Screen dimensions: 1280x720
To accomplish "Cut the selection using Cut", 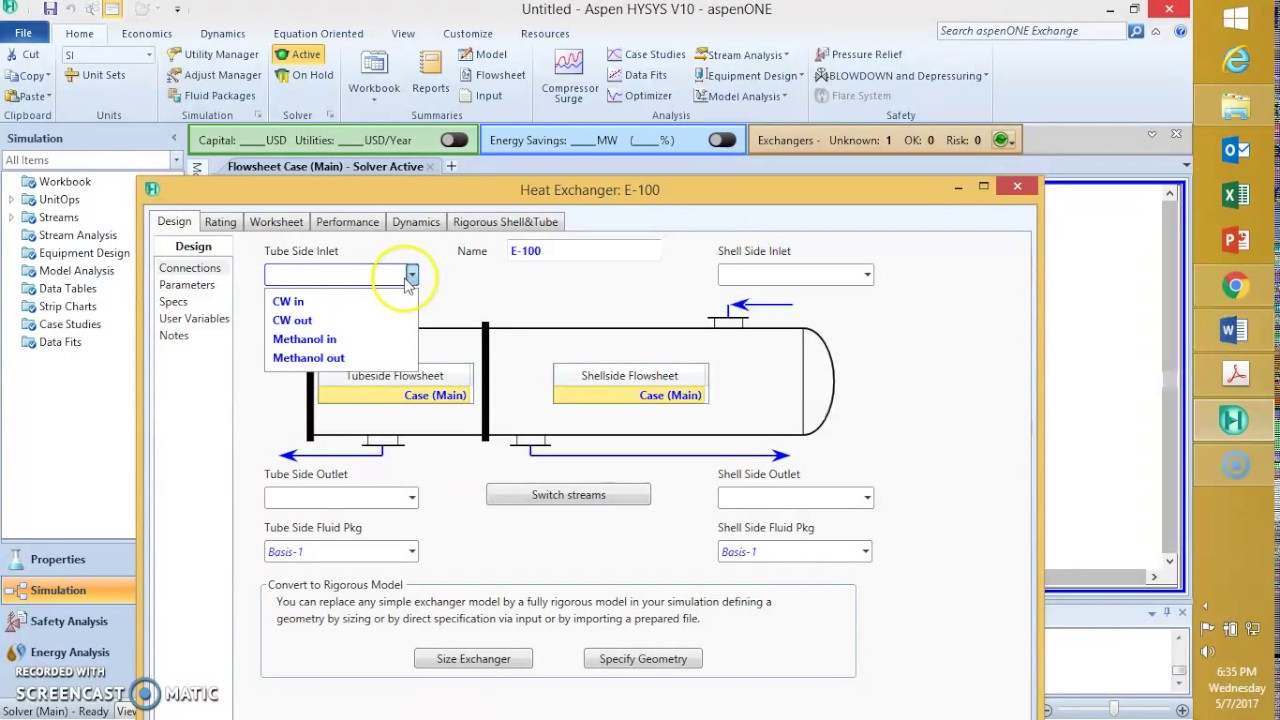I will [x=23, y=54].
